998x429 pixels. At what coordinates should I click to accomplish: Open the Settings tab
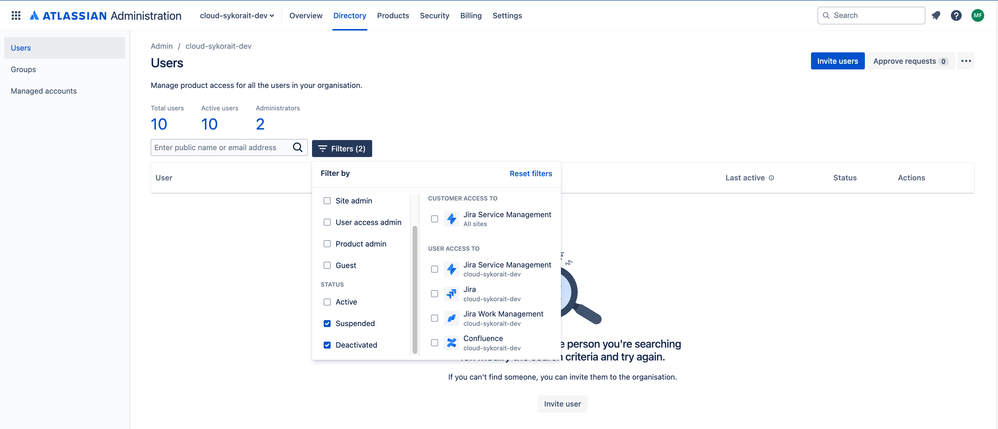coord(507,15)
